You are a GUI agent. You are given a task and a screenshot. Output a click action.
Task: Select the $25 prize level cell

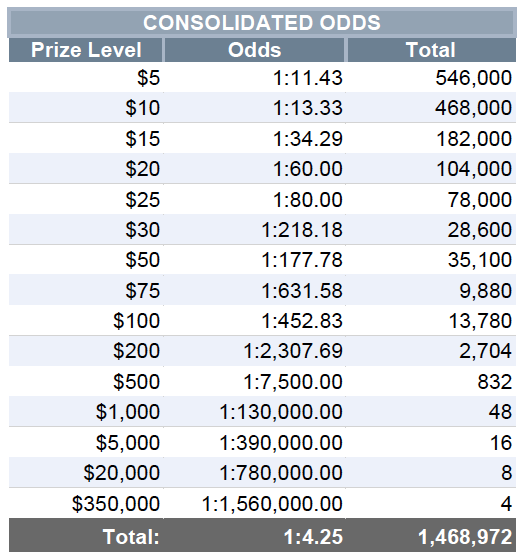(86, 199)
